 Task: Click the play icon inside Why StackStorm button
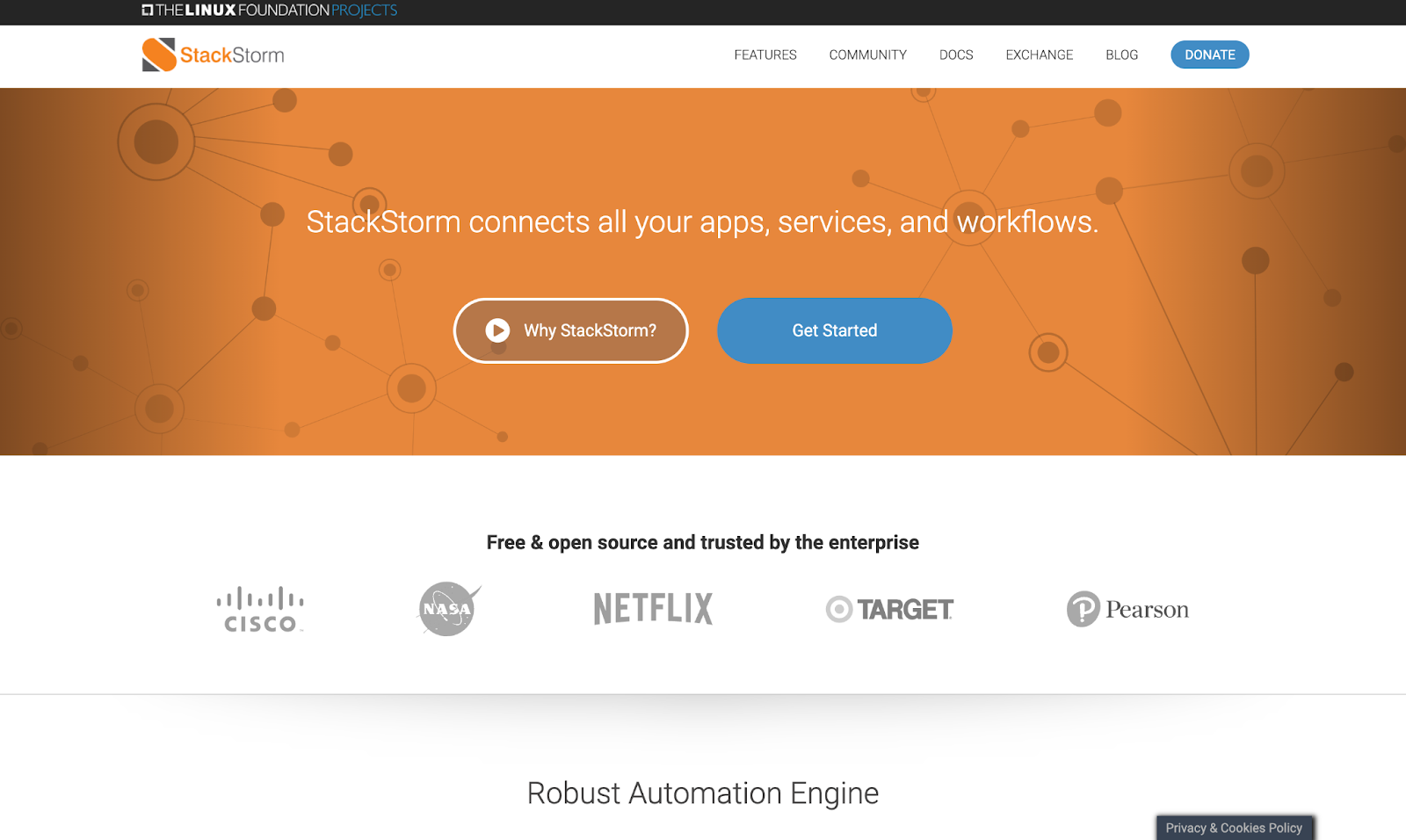(x=496, y=330)
